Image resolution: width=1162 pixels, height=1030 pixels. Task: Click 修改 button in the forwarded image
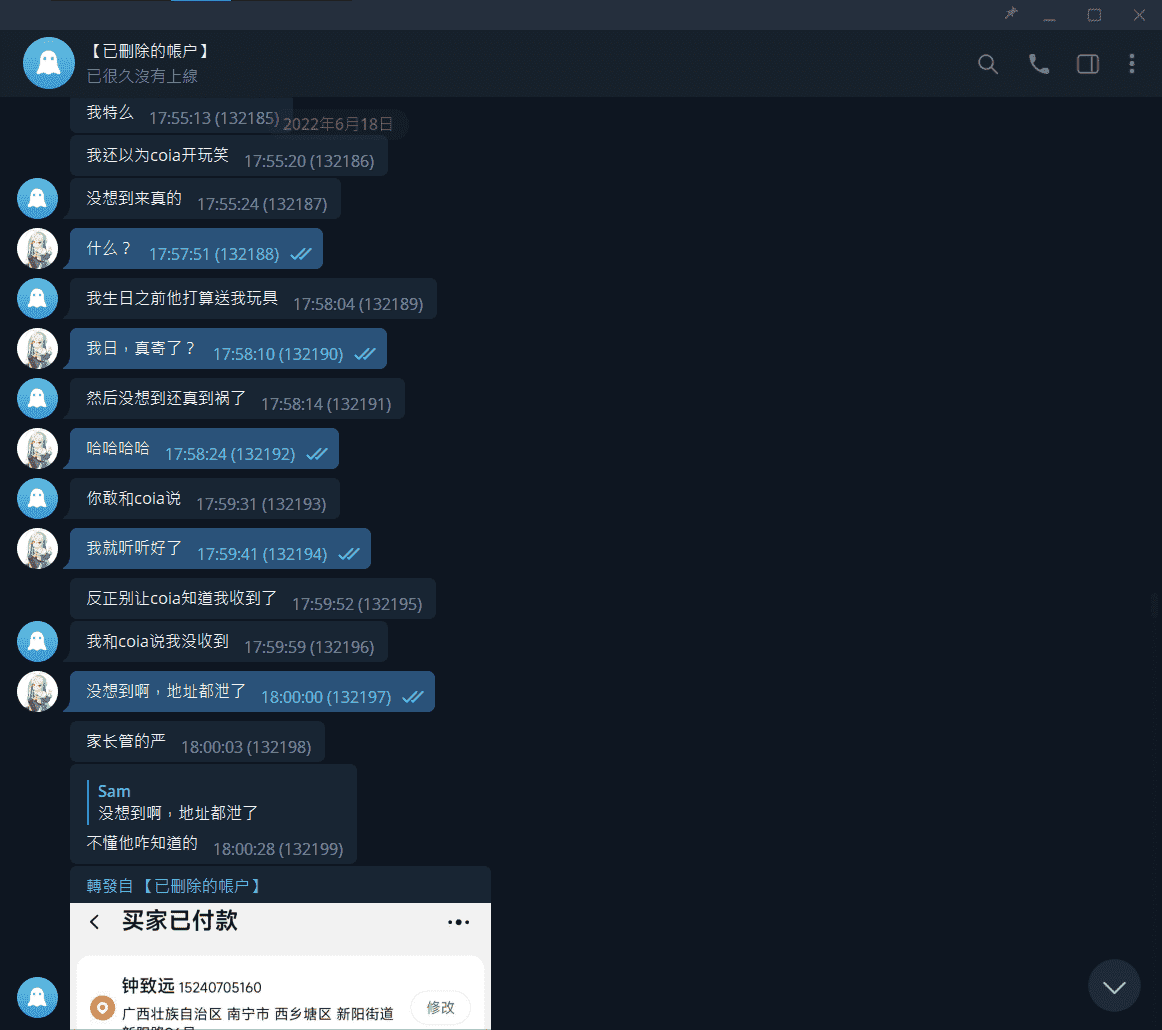[x=440, y=1008]
